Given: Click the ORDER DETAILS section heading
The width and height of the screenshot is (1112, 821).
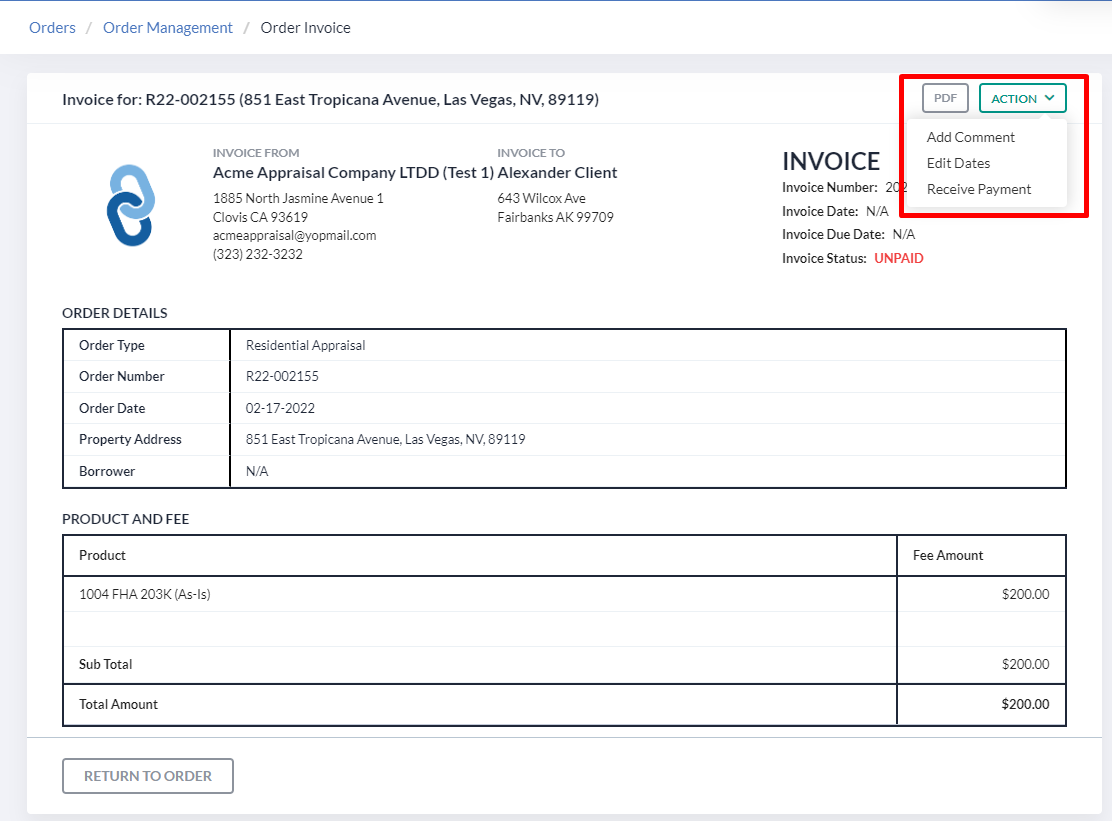Looking at the screenshot, I should tap(115, 313).
